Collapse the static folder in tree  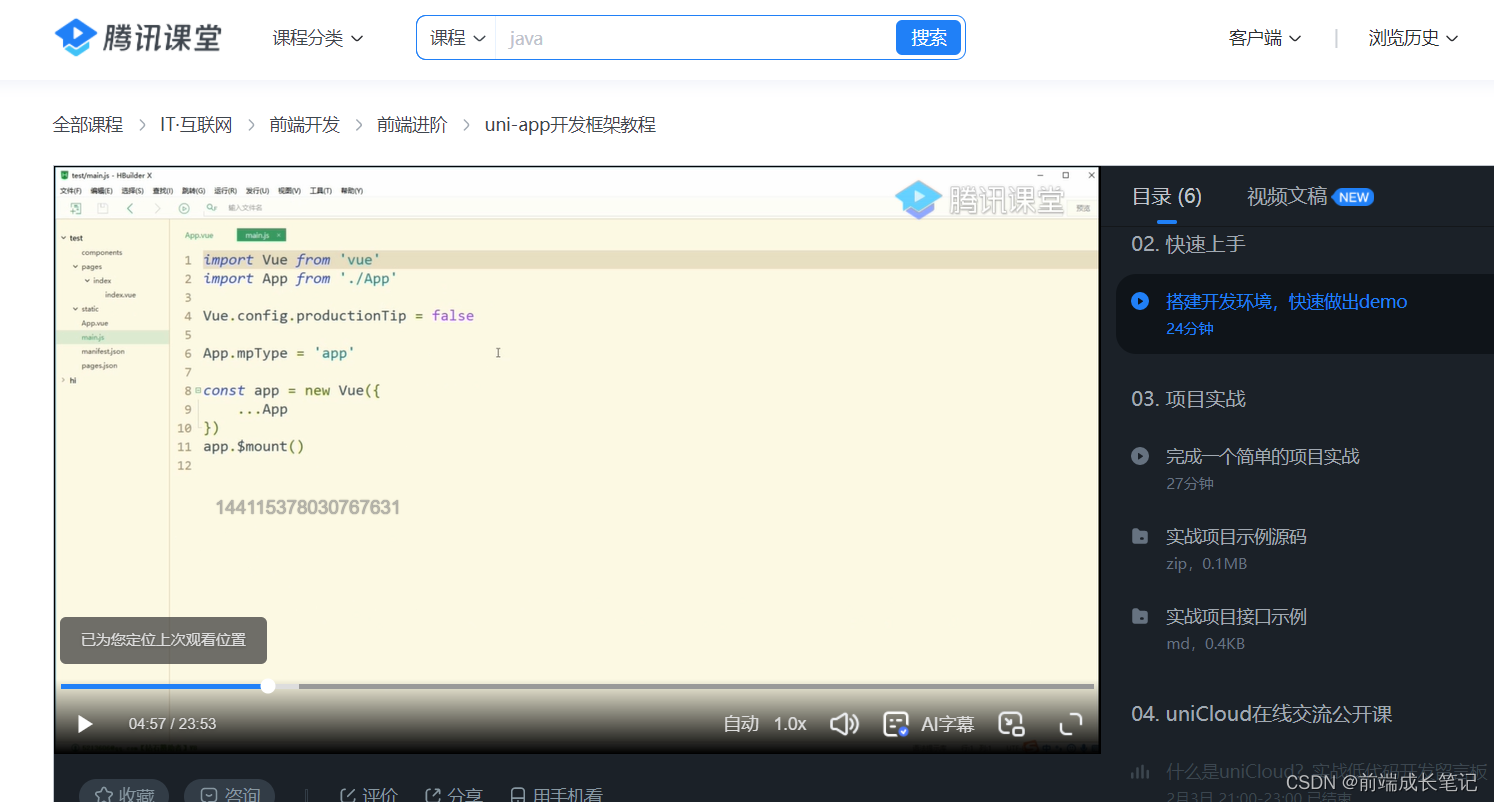tap(74, 309)
